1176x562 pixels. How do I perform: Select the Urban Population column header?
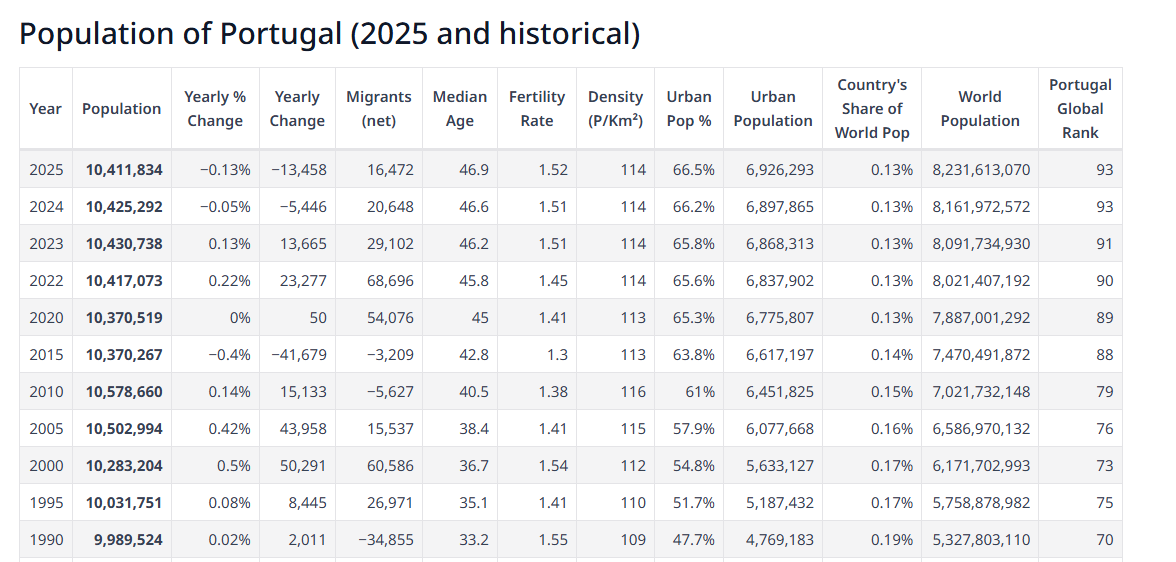click(x=773, y=109)
